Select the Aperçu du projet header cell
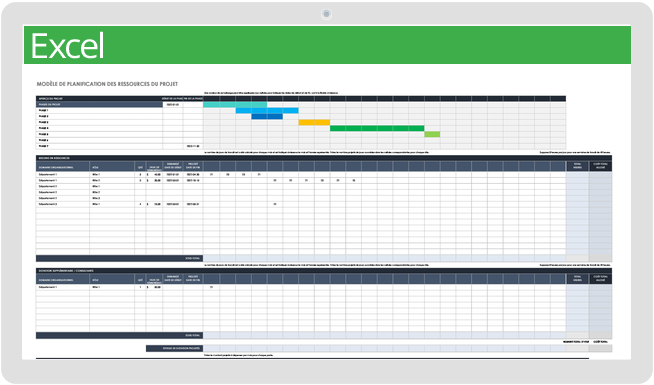 coord(99,99)
